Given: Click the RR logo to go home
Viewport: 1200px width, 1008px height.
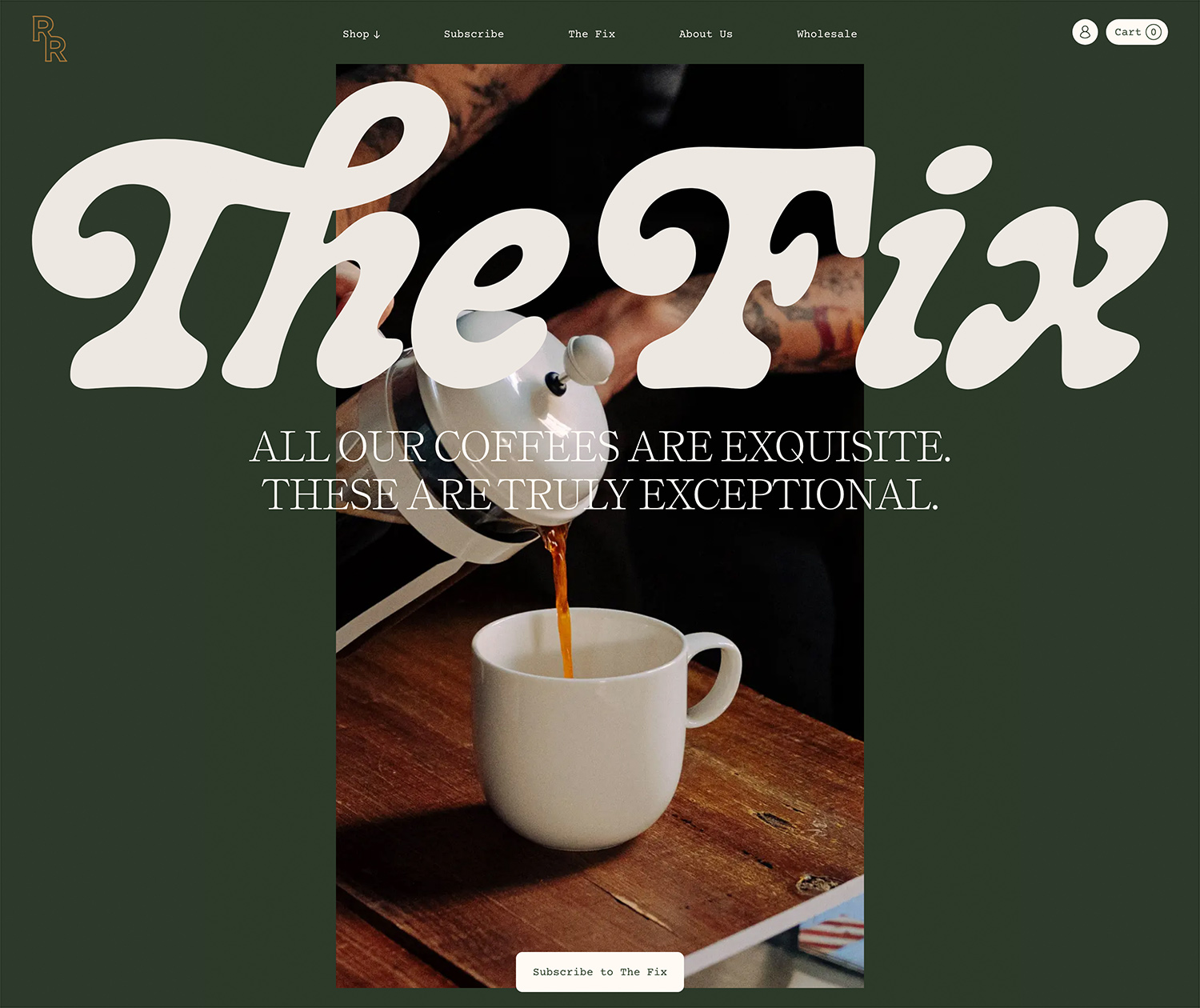Looking at the screenshot, I should point(50,39).
